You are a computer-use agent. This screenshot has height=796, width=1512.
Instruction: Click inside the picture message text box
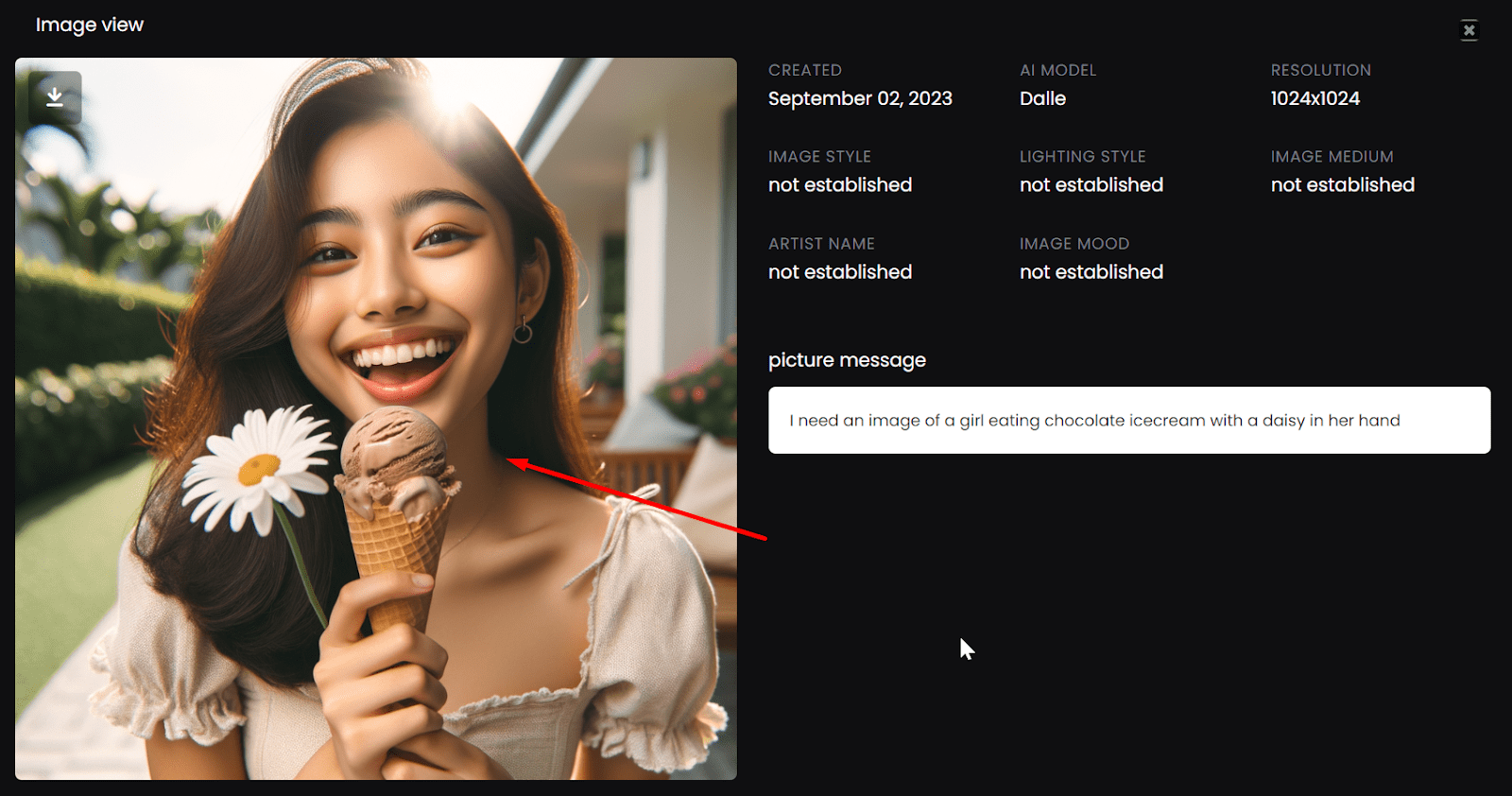[1128, 421]
